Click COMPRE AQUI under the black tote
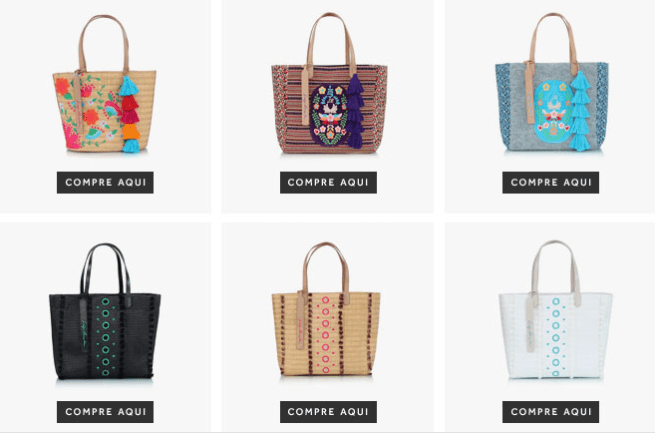The height and width of the screenshot is (433, 655). click(105, 412)
